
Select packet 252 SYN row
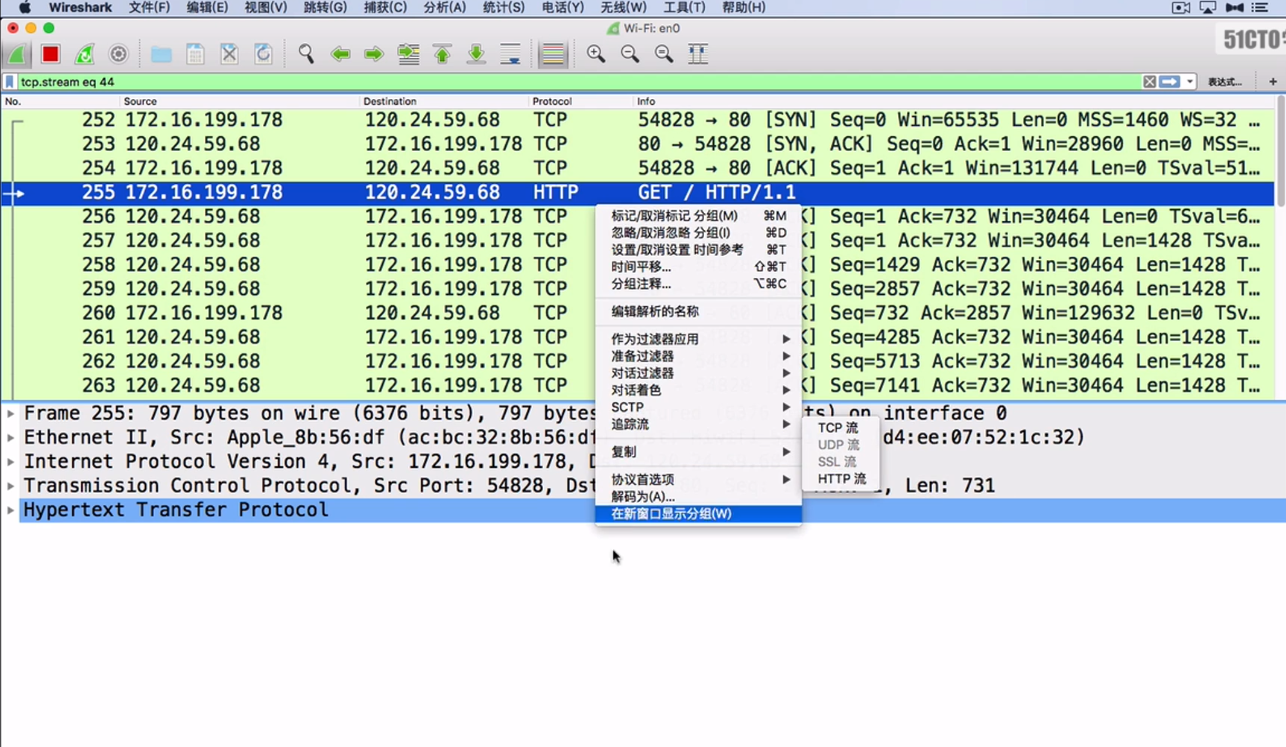point(638,120)
